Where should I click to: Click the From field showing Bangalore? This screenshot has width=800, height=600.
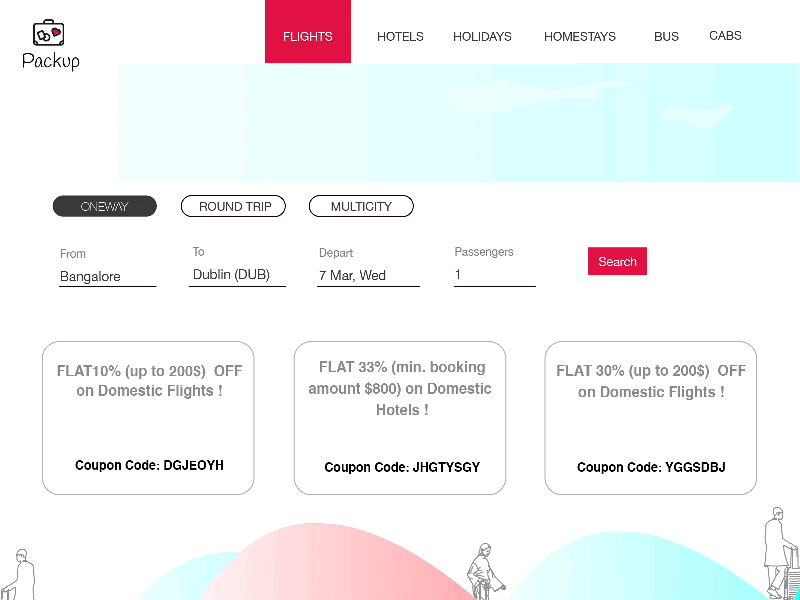tap(107, 275)
